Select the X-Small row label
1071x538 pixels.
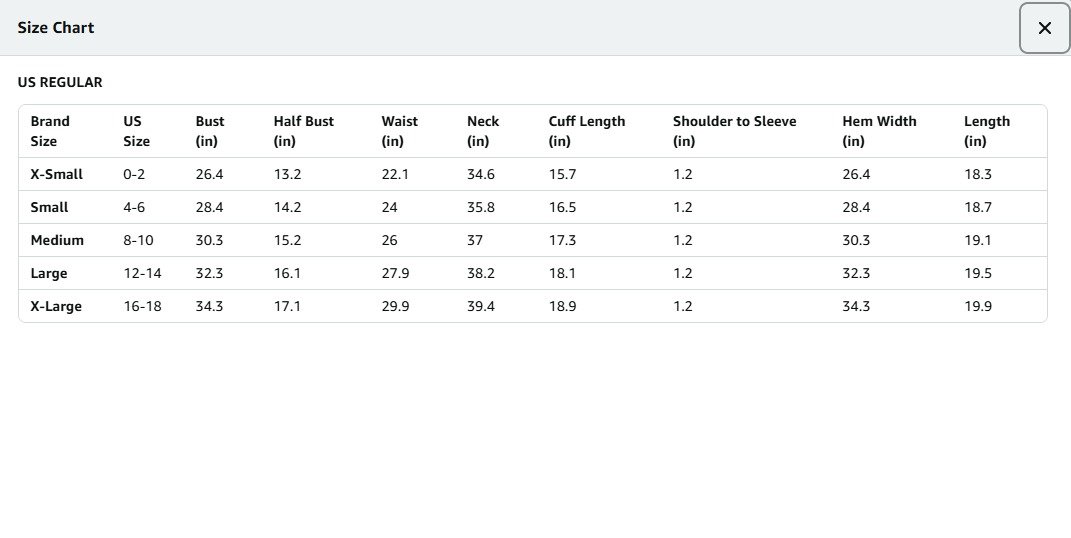click(57, 174)
